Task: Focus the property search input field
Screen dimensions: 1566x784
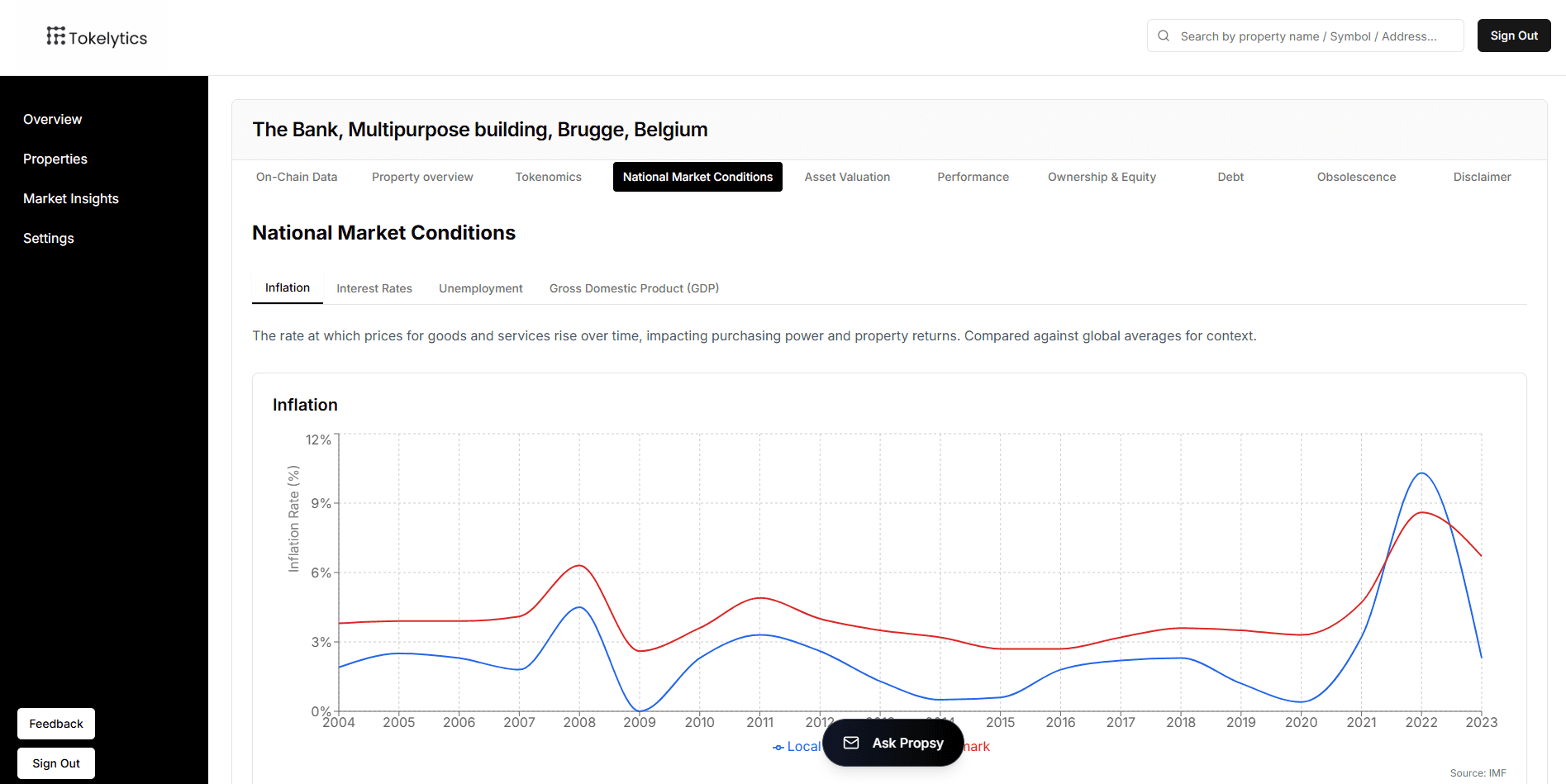Action: point(1314,36)
